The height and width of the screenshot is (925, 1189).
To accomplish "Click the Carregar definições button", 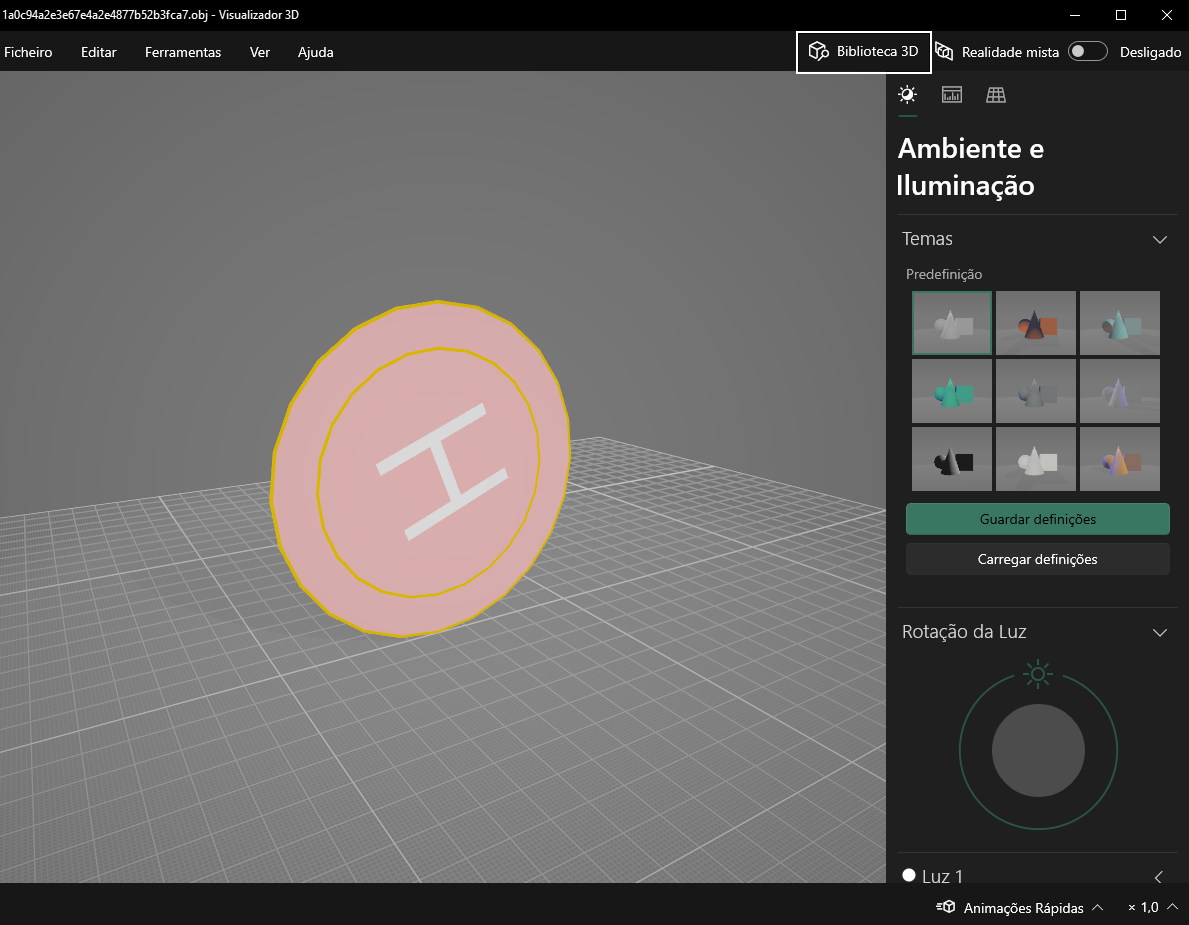I will tap(1037, 559).
